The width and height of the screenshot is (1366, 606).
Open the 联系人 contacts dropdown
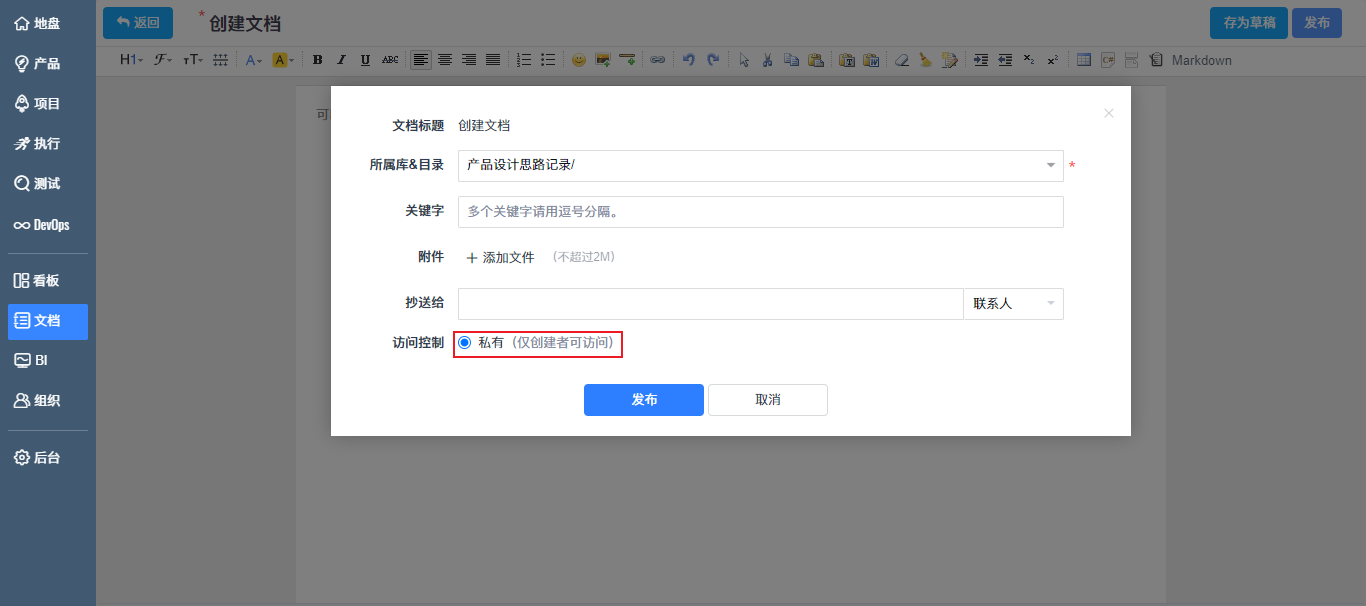click(x=1013, y=303)
